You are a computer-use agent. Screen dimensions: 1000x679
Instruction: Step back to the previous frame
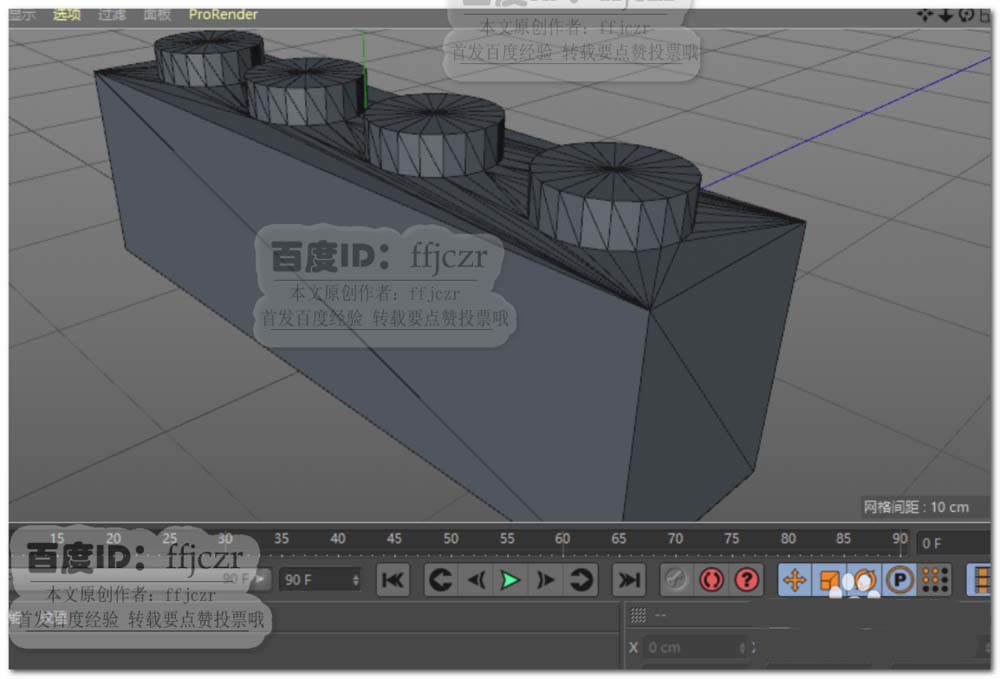click(x=476, y=580)
